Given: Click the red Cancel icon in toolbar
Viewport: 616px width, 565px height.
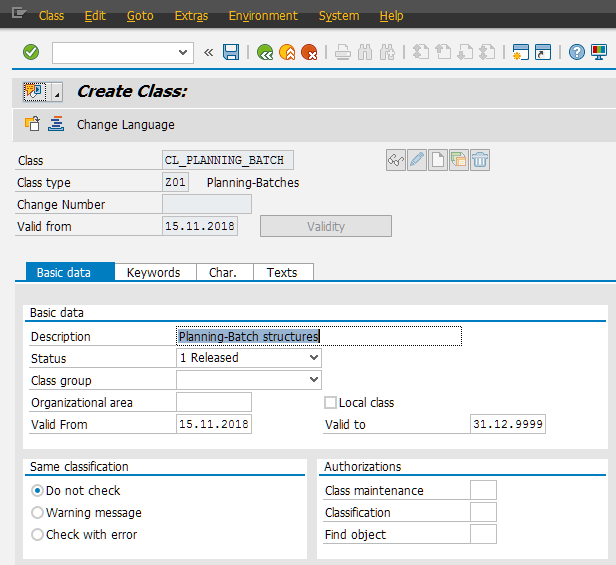Looking at the screenshot, I should [x=309, y=52].
